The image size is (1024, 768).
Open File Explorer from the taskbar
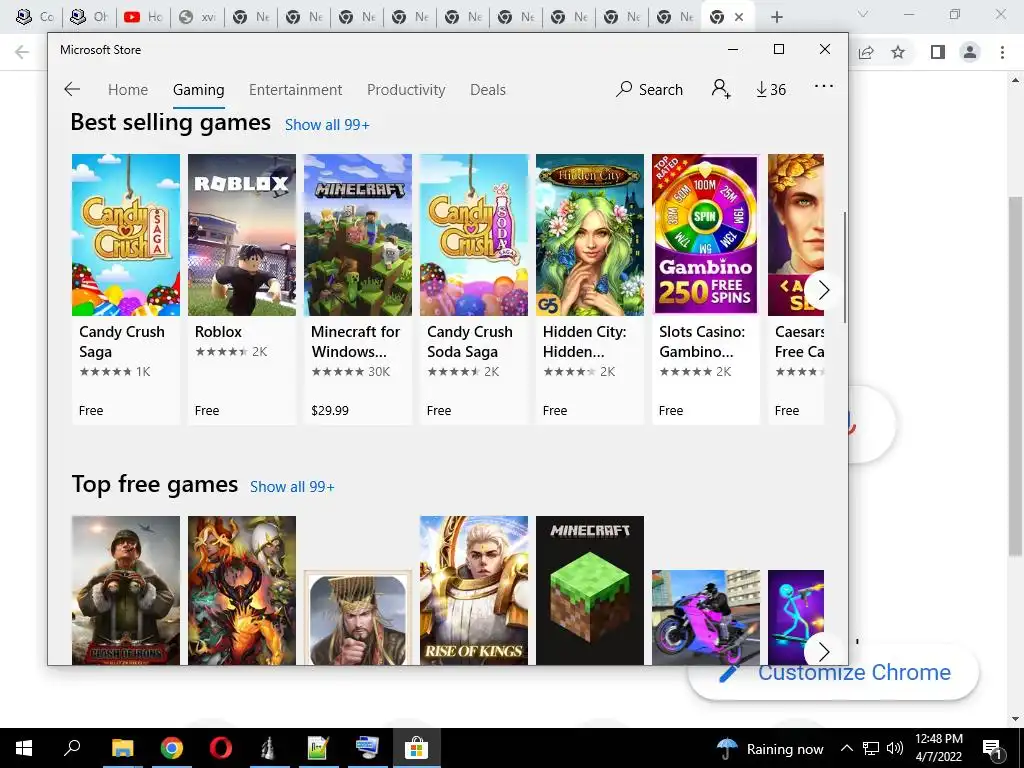pos(122,748)
